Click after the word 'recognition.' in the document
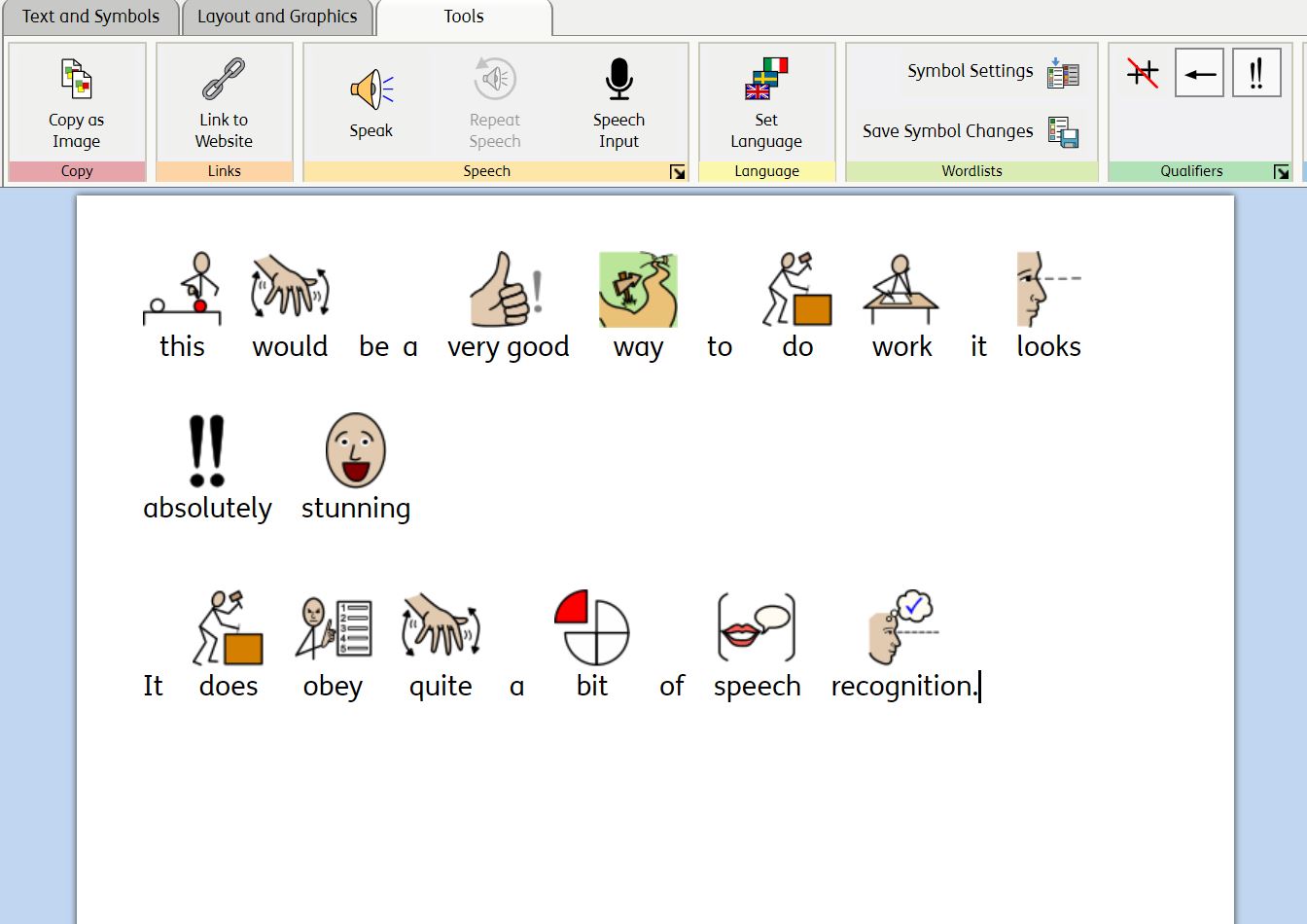This screenshot has width=1307, height=924. [980, 686]
